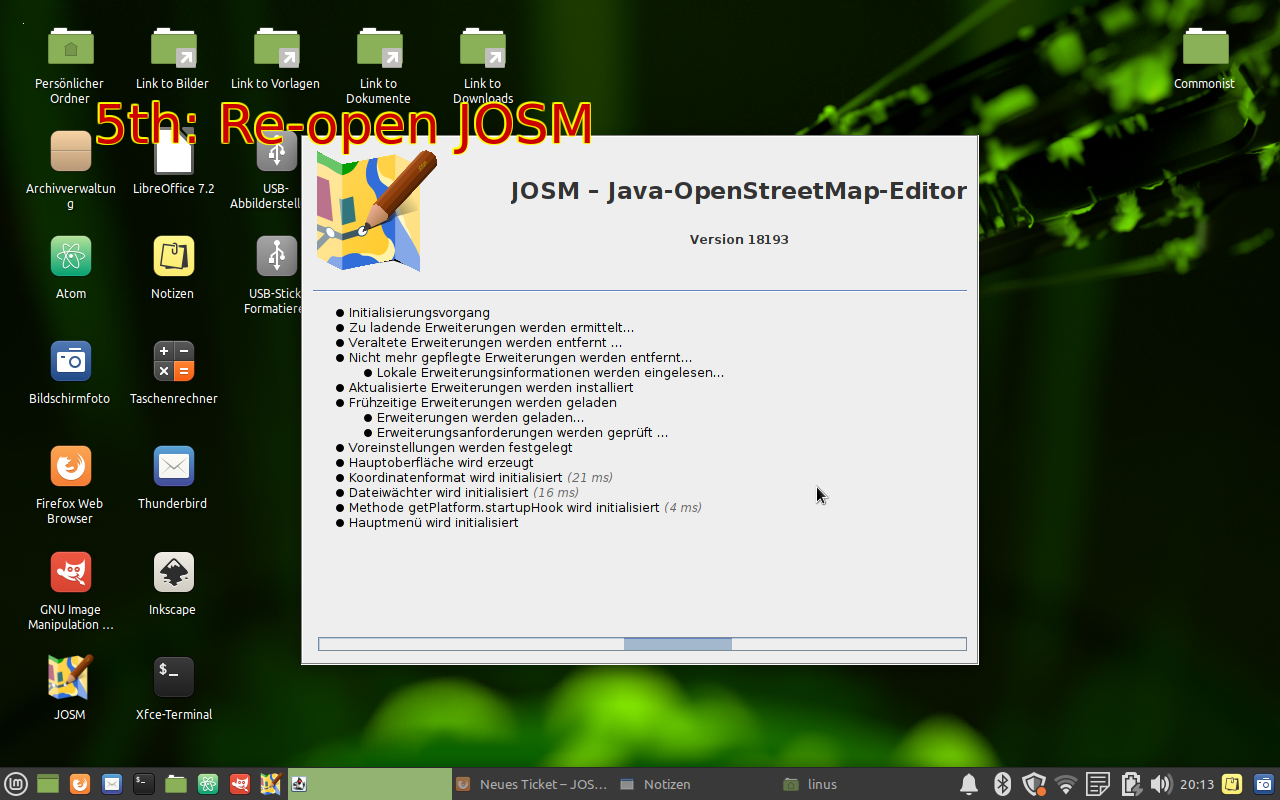This screenshot has width=1280, height=800.
Task: Open the USB-Abbilderstellung desktop icon
Action: point(276,152)
